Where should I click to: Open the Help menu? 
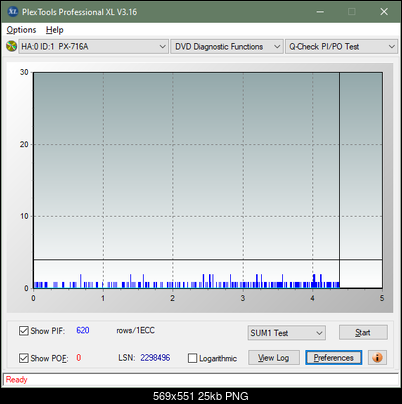click(x=55, y=30)
